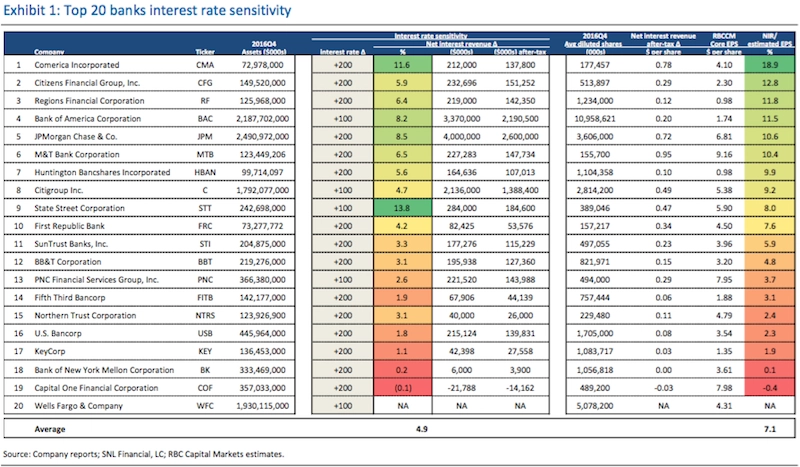The width and height of the screenshot is (800, 467).
Task: Select Wells Fargo & Company name
Action: [79, 406]
